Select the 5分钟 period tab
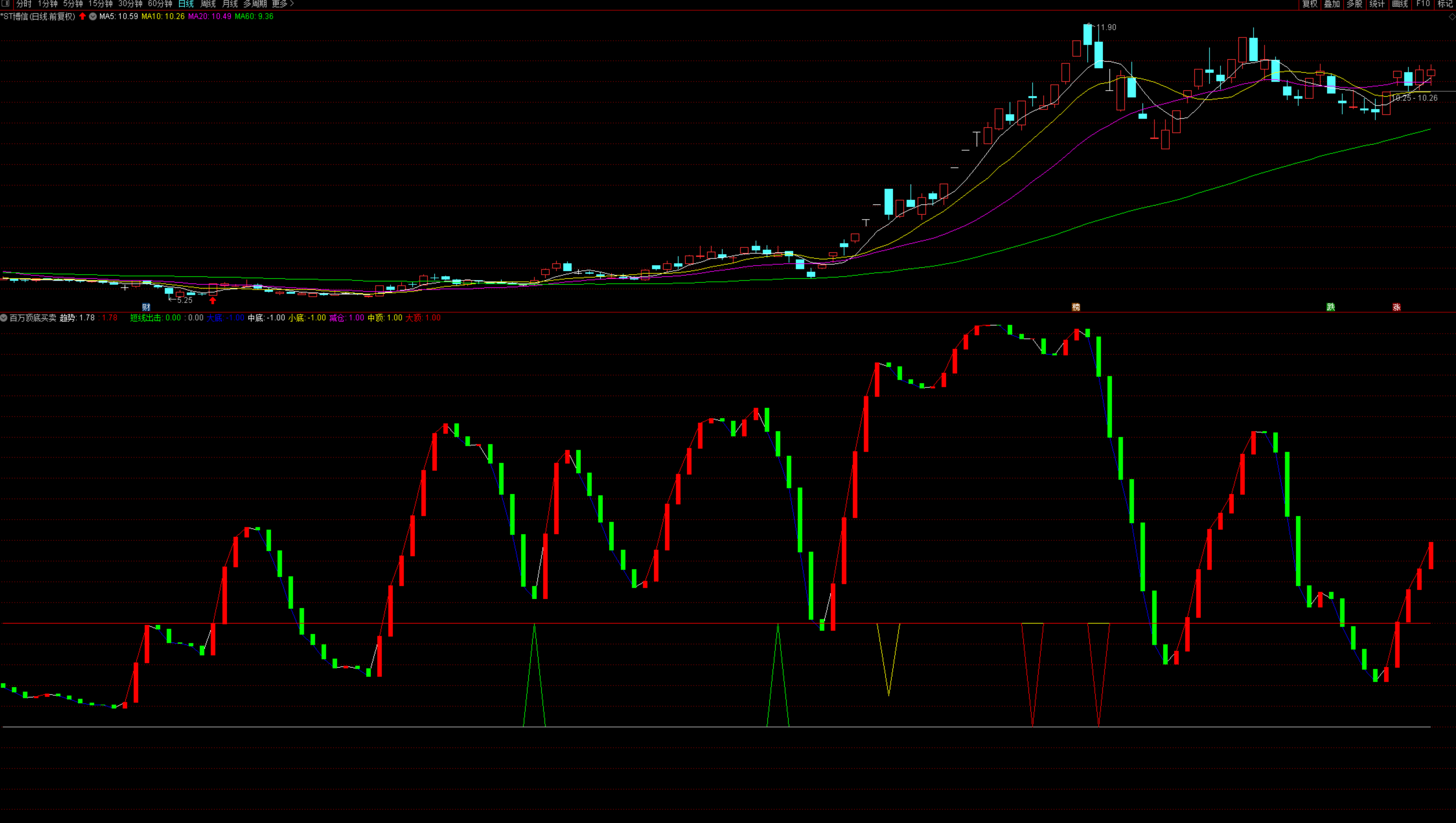Viewport: 1456px width, 823px height. tap(73, 4)
